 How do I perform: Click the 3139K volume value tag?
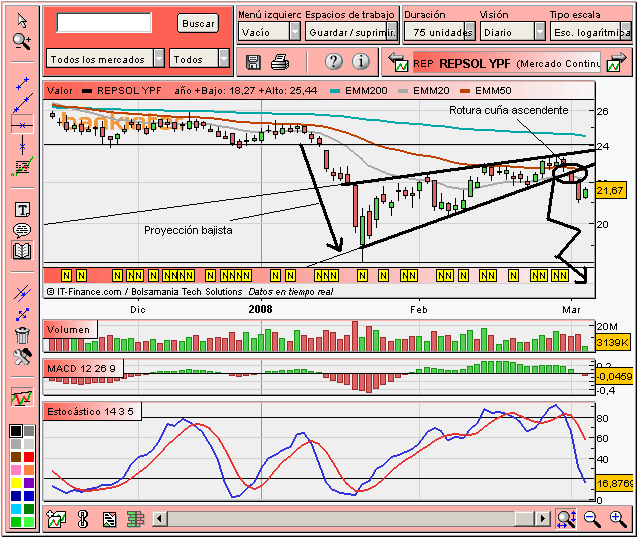point(613,342)
